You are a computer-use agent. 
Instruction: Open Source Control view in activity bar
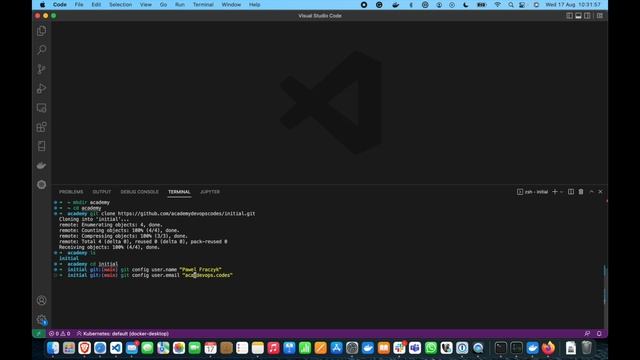click(x=41, y=69)
